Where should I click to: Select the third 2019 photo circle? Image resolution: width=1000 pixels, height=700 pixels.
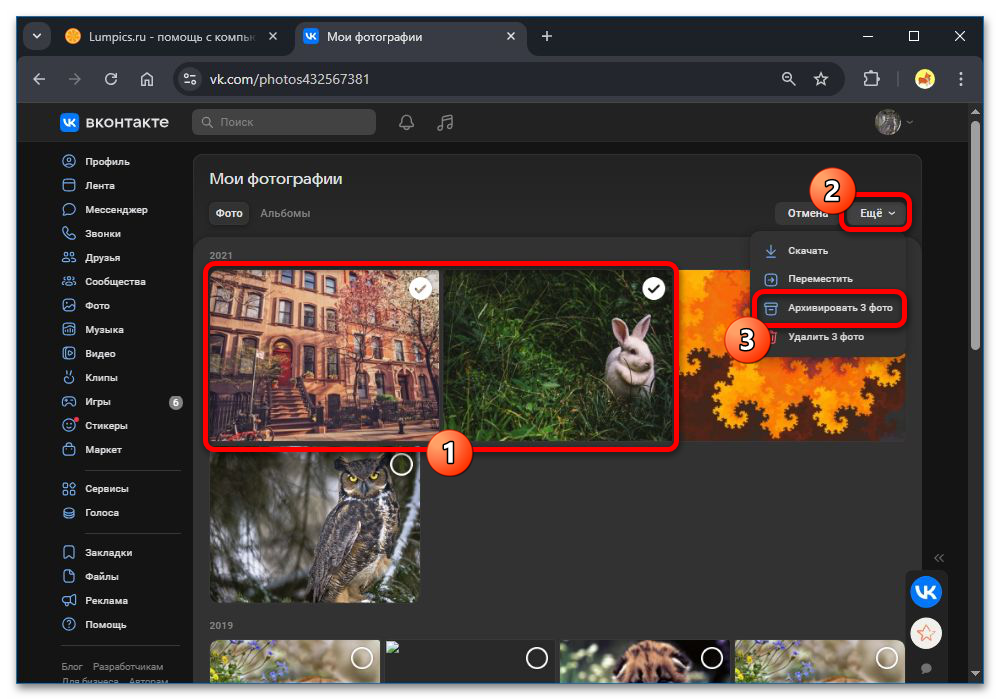point(712,657)
